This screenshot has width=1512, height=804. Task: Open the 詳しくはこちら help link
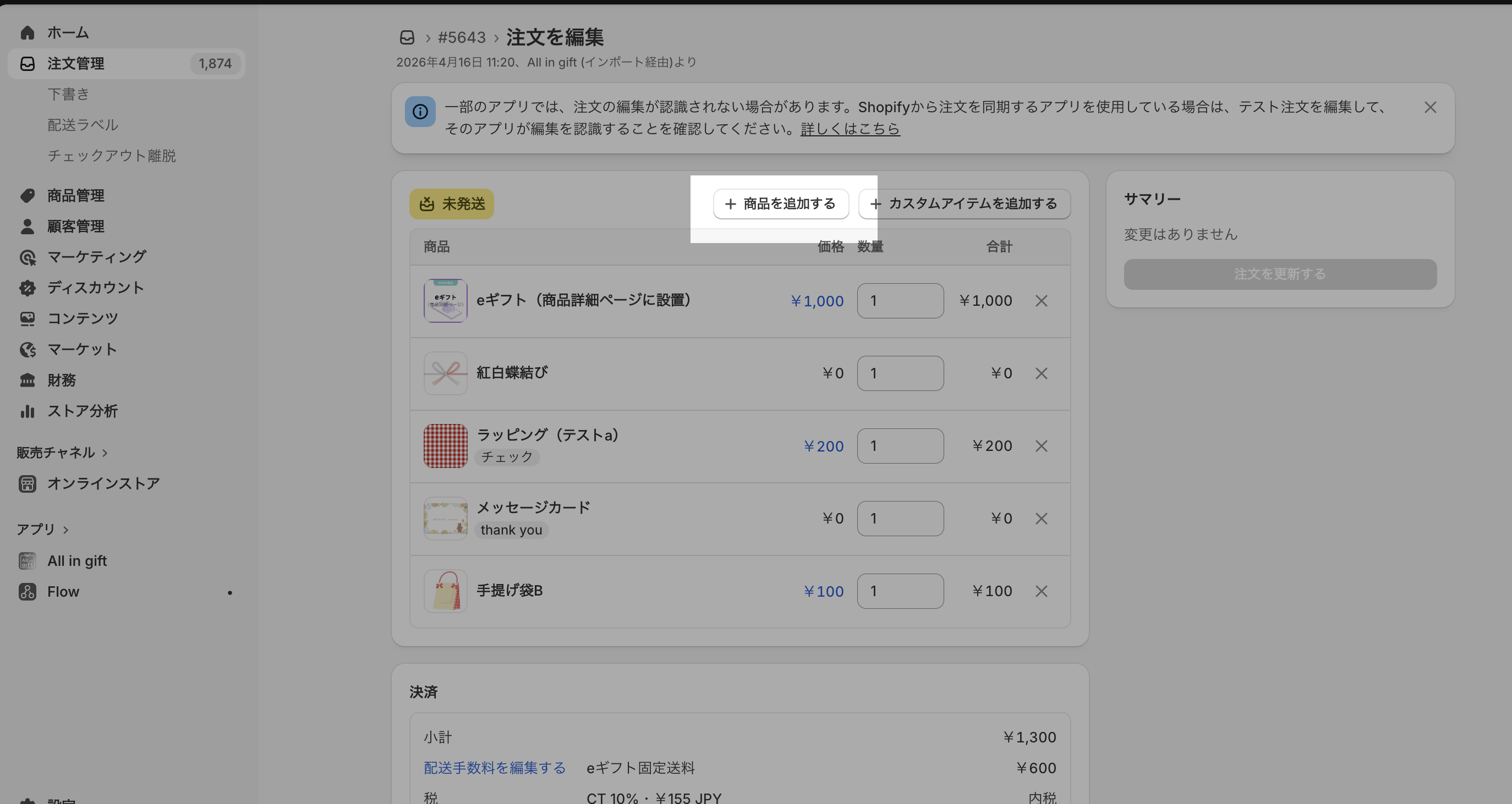(x=850, y=129)
